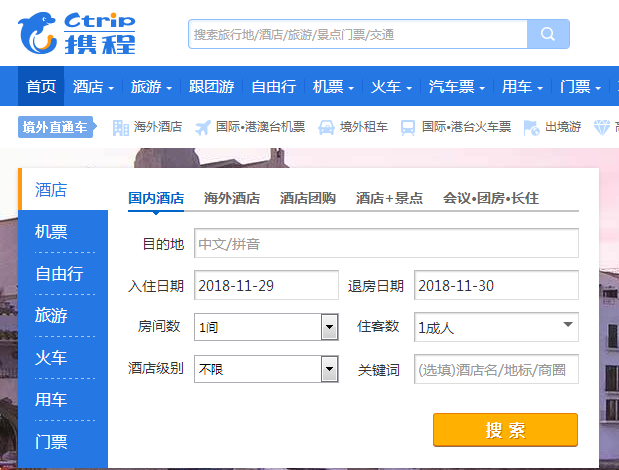This screenshot has width=619, height=470.
Task: Click the 入住日期 check-in date field
Action: pyautogui.click(x=266, y=285)
